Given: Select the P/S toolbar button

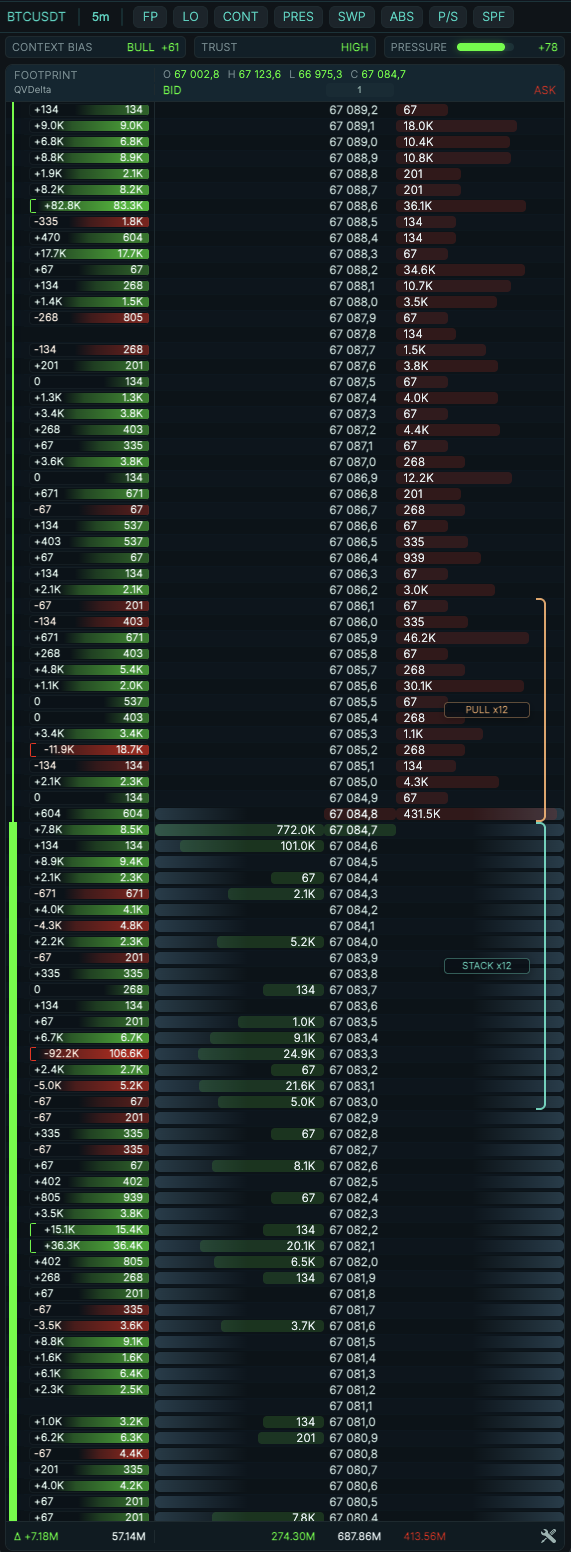Looking at the screenshot, I should [448, 16].
